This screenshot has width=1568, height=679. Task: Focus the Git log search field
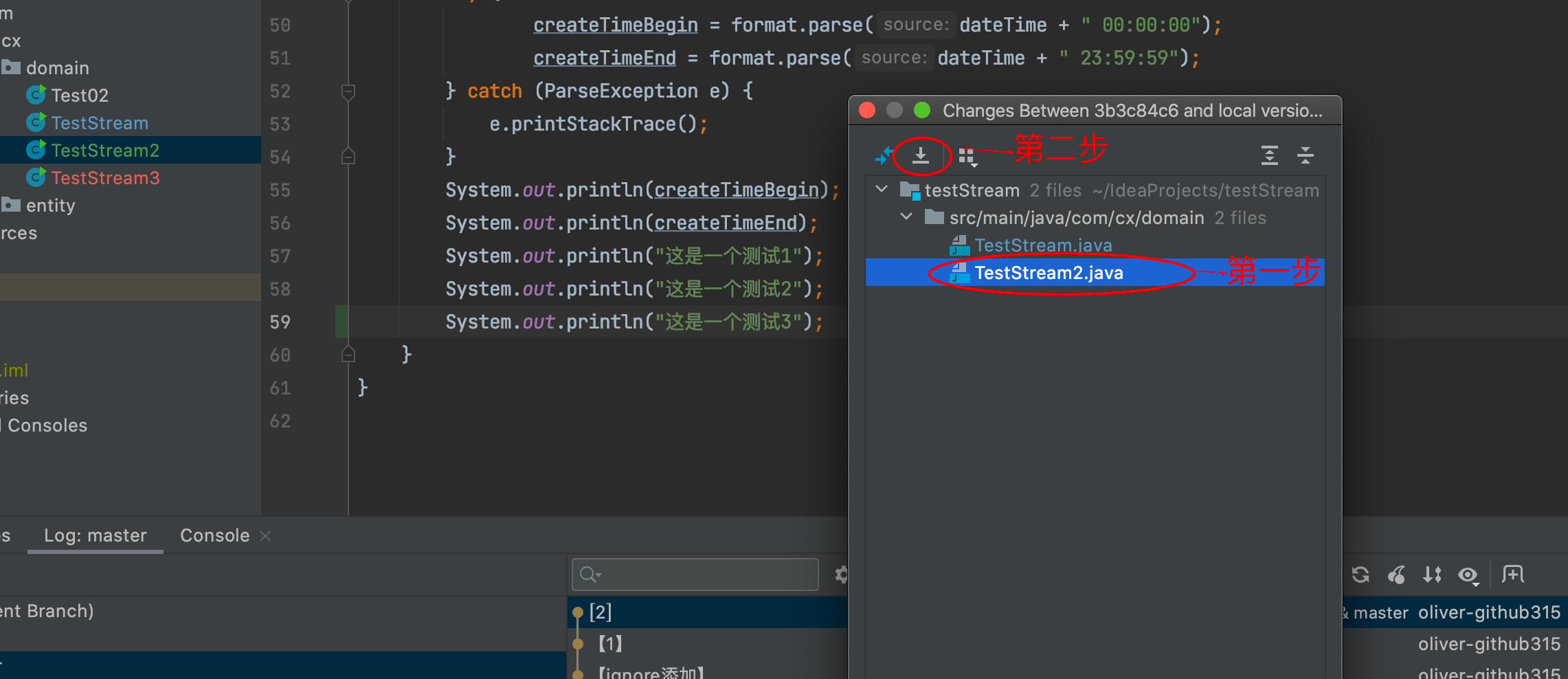point(695,574)
